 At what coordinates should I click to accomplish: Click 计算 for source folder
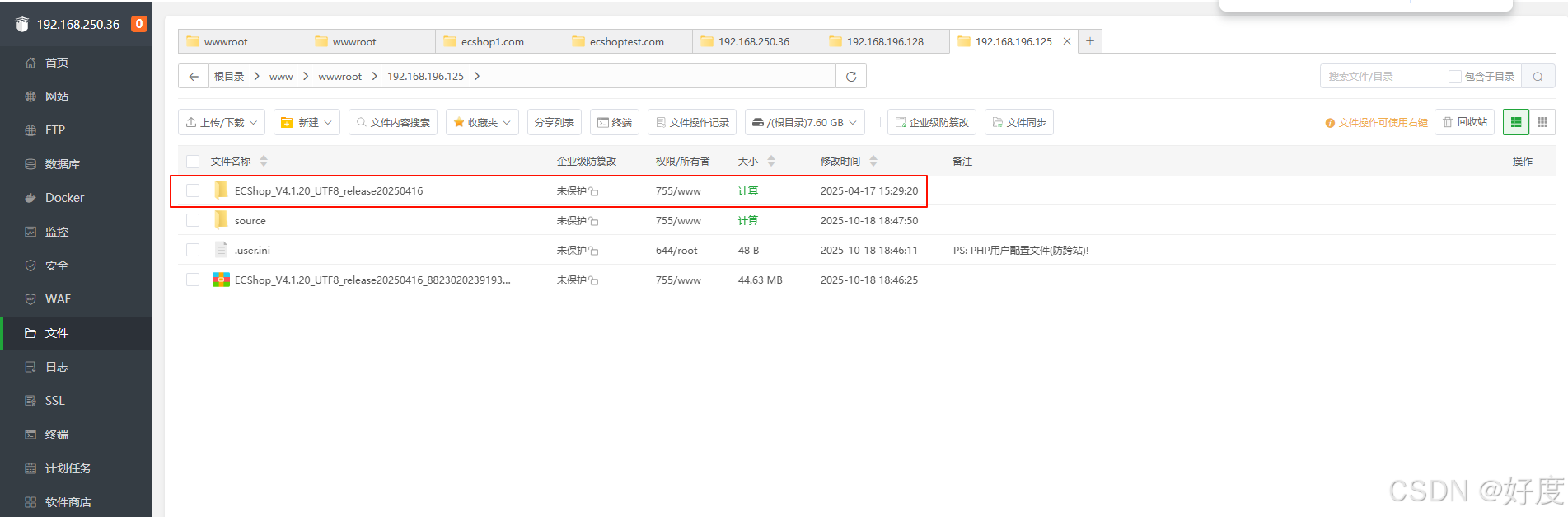(x=748, y=220)
